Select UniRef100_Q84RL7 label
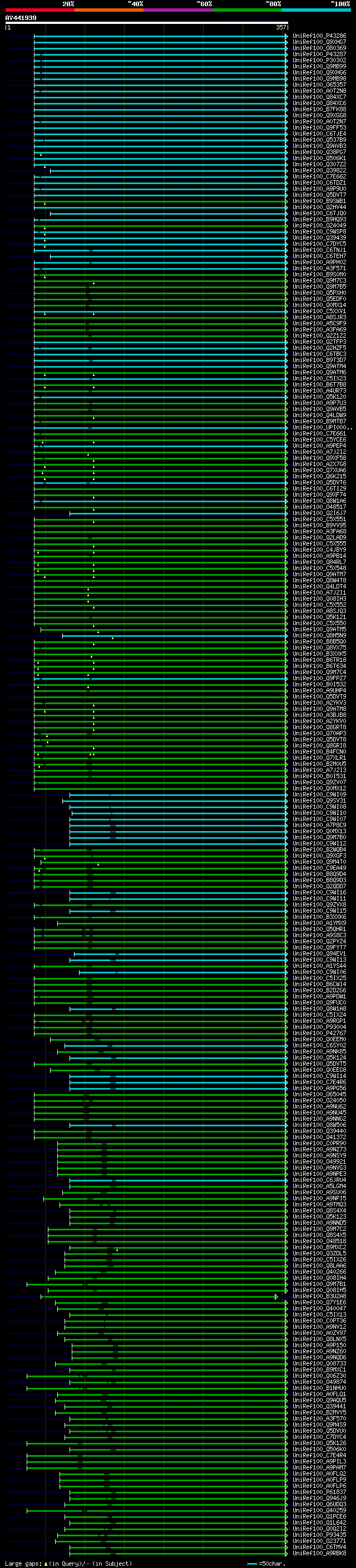Image resolution: width=356 pixels, height=1568 pixels. pyautogui.click(x=319, y=562)
